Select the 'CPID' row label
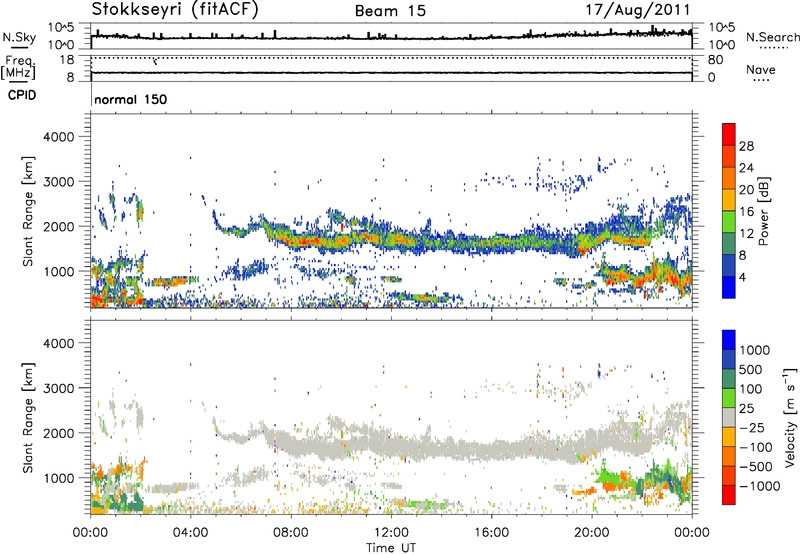Image resolution: width=800 pixels, height=554 pixels. tap(22, 95)
